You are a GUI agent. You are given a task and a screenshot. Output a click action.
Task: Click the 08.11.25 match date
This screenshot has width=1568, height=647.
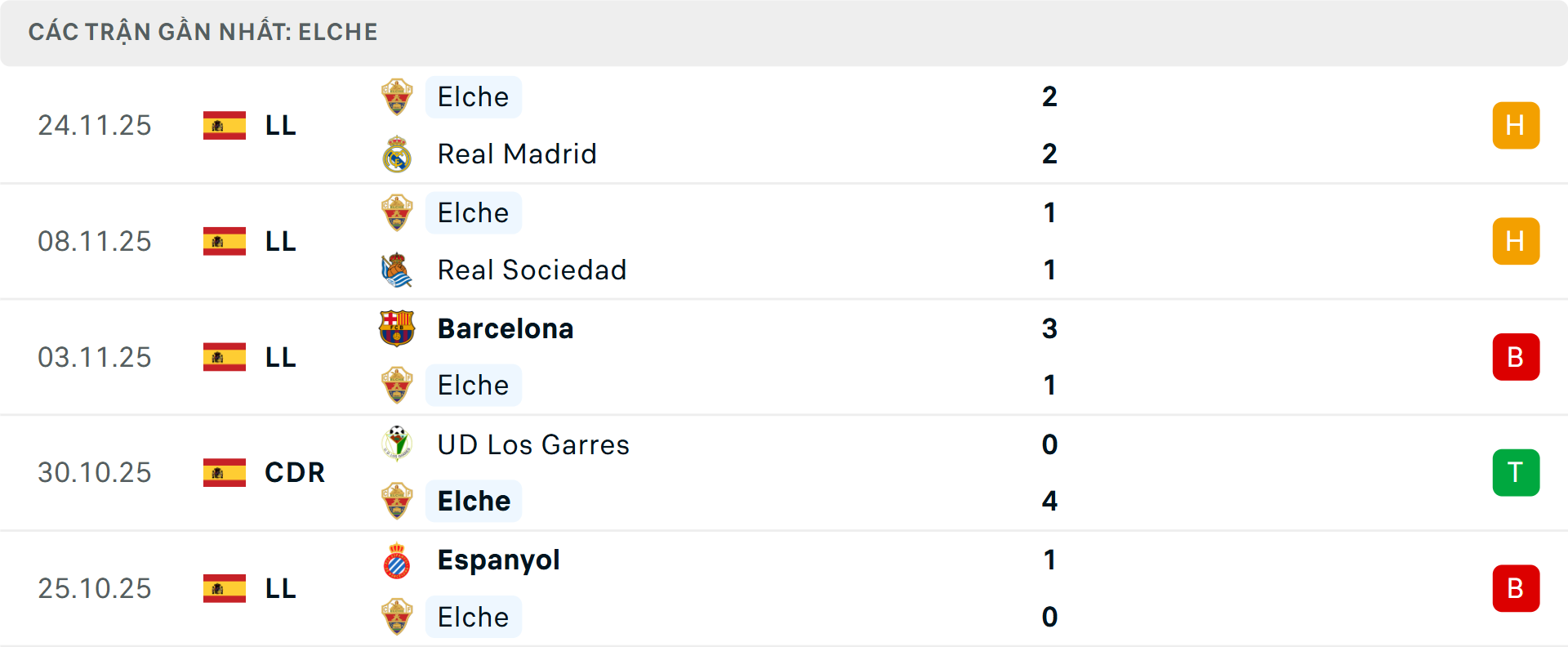(x=95, y=242)
